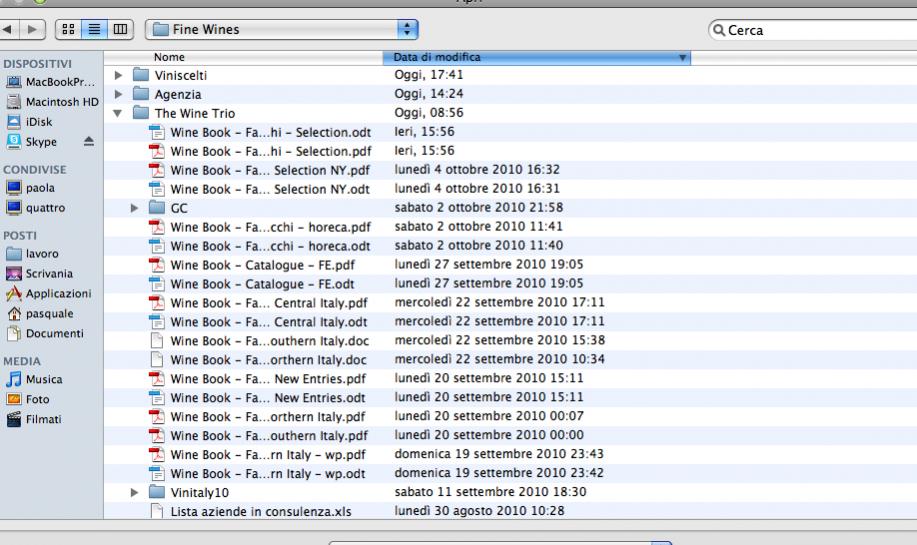Open Applicazioni in the sidebar

point(49,294)
